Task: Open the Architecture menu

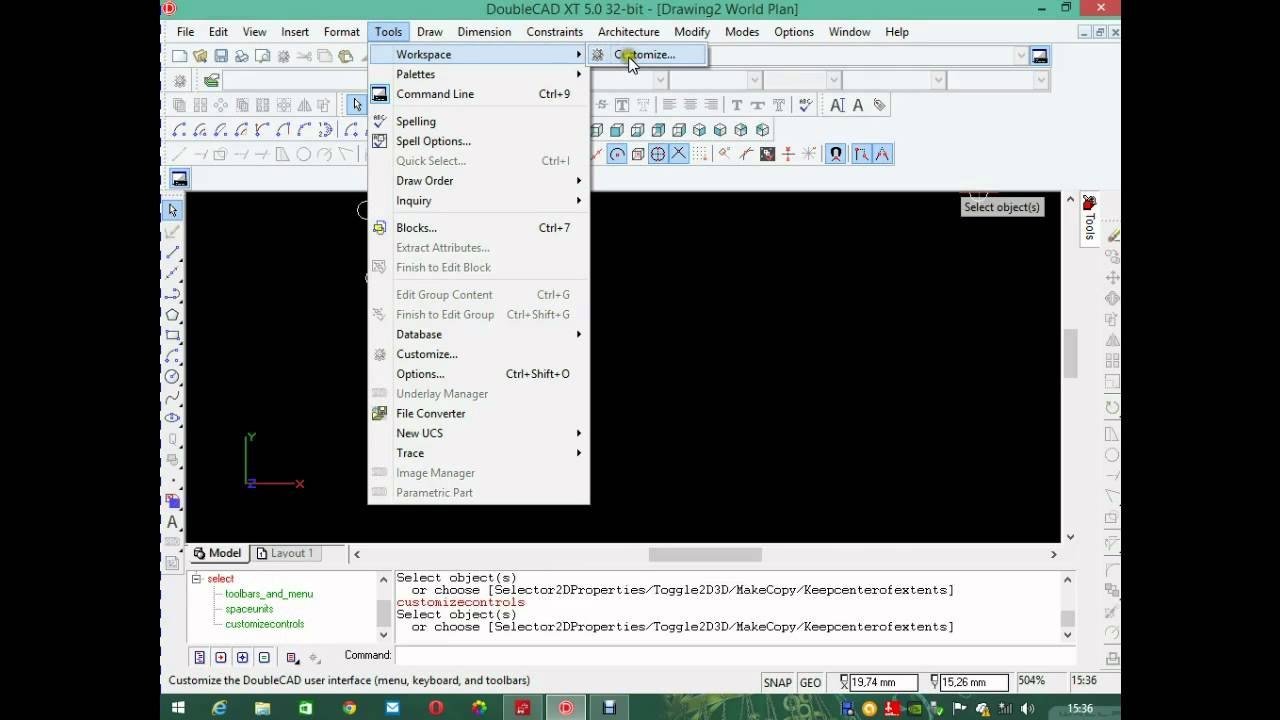Action: (x=628, y=32)
